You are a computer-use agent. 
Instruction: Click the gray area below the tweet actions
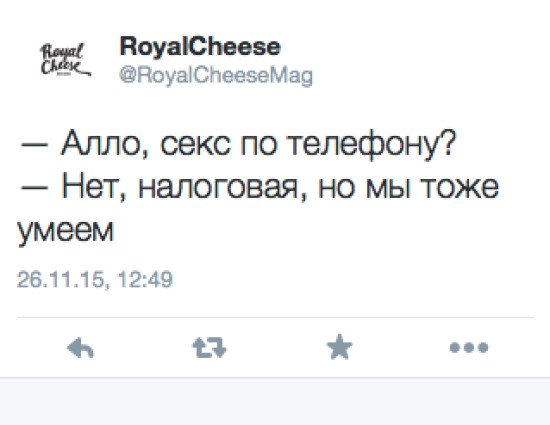pos(275,402)
